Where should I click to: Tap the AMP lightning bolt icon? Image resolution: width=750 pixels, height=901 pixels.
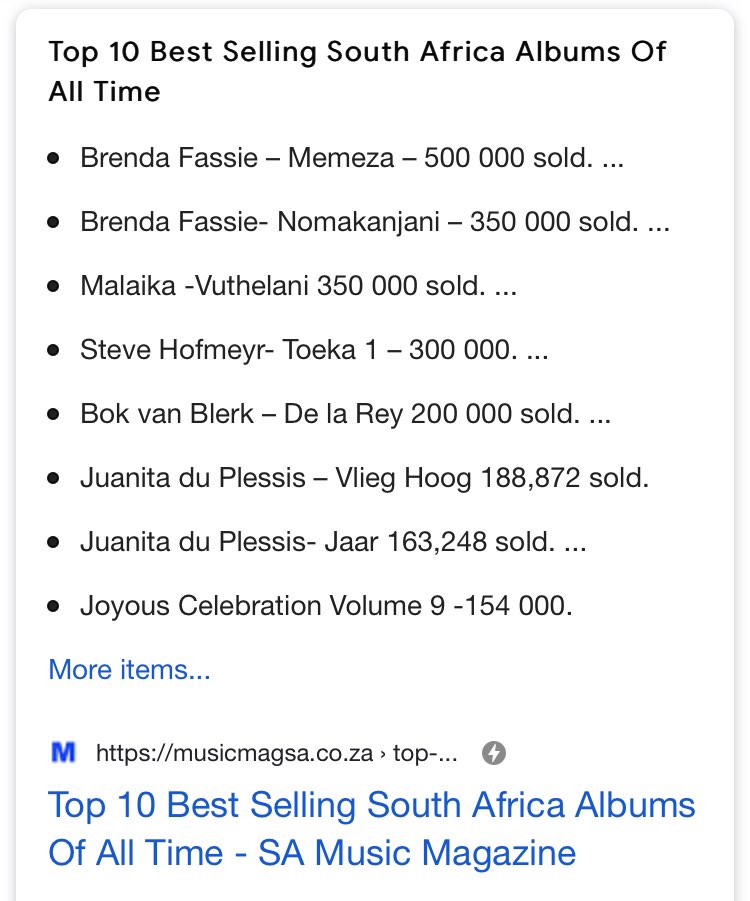(493, 753)
